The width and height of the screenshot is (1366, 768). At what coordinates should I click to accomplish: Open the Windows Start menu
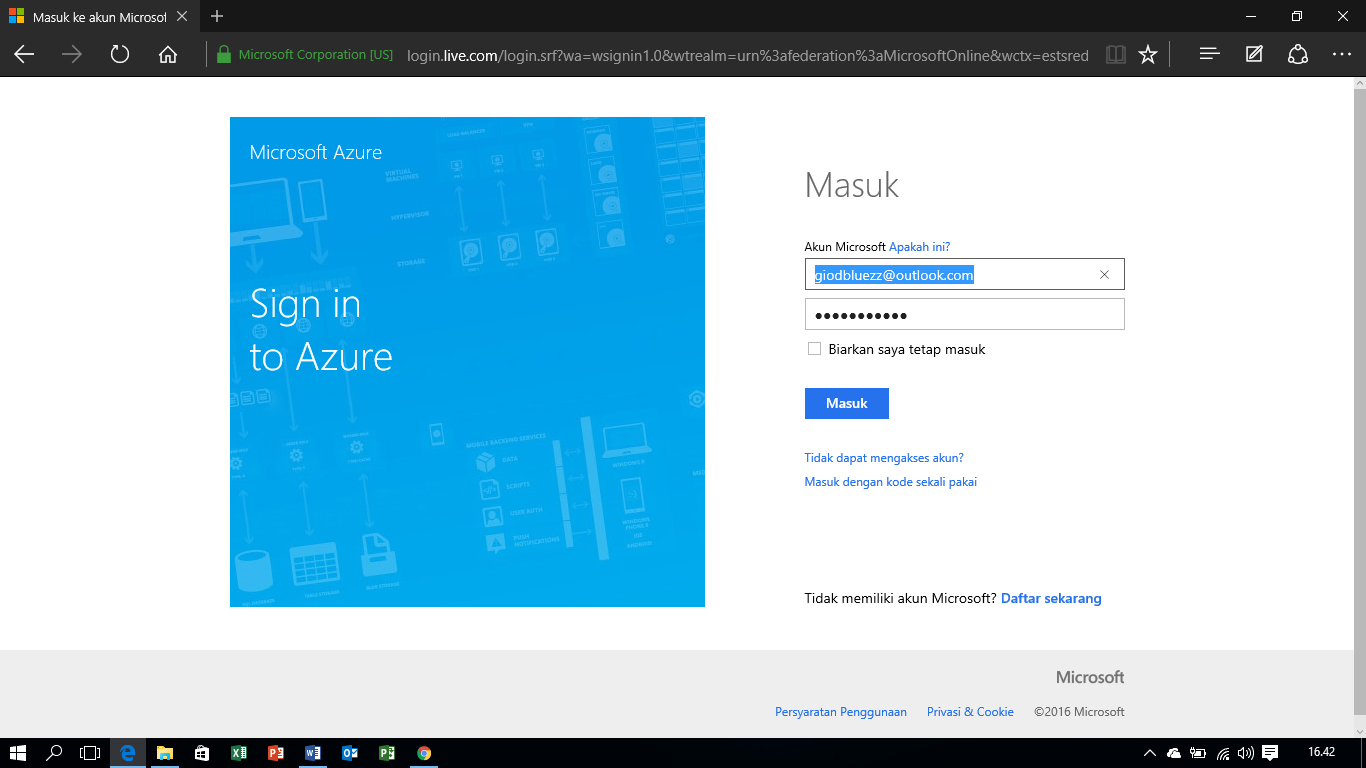tap(15, 754)
